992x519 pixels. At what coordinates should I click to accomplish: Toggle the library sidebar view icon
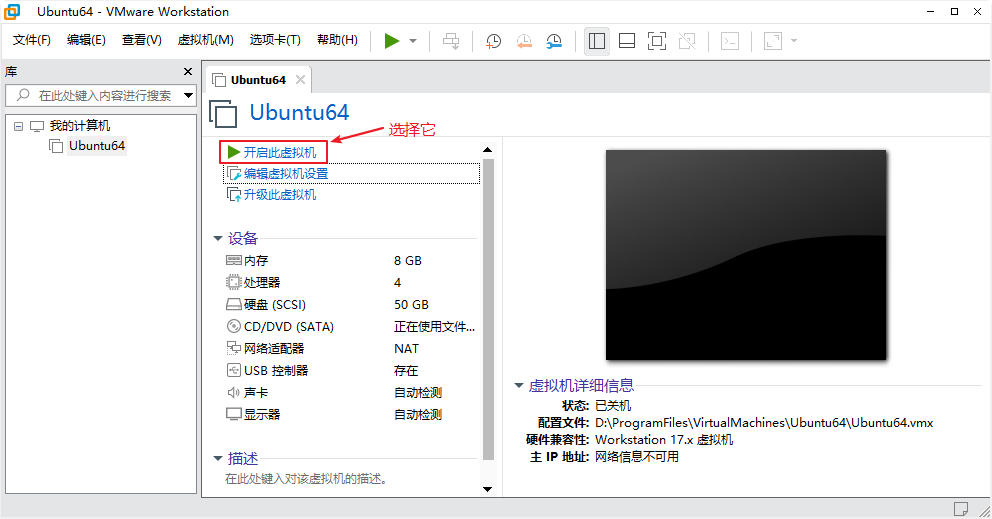point(597,41)
